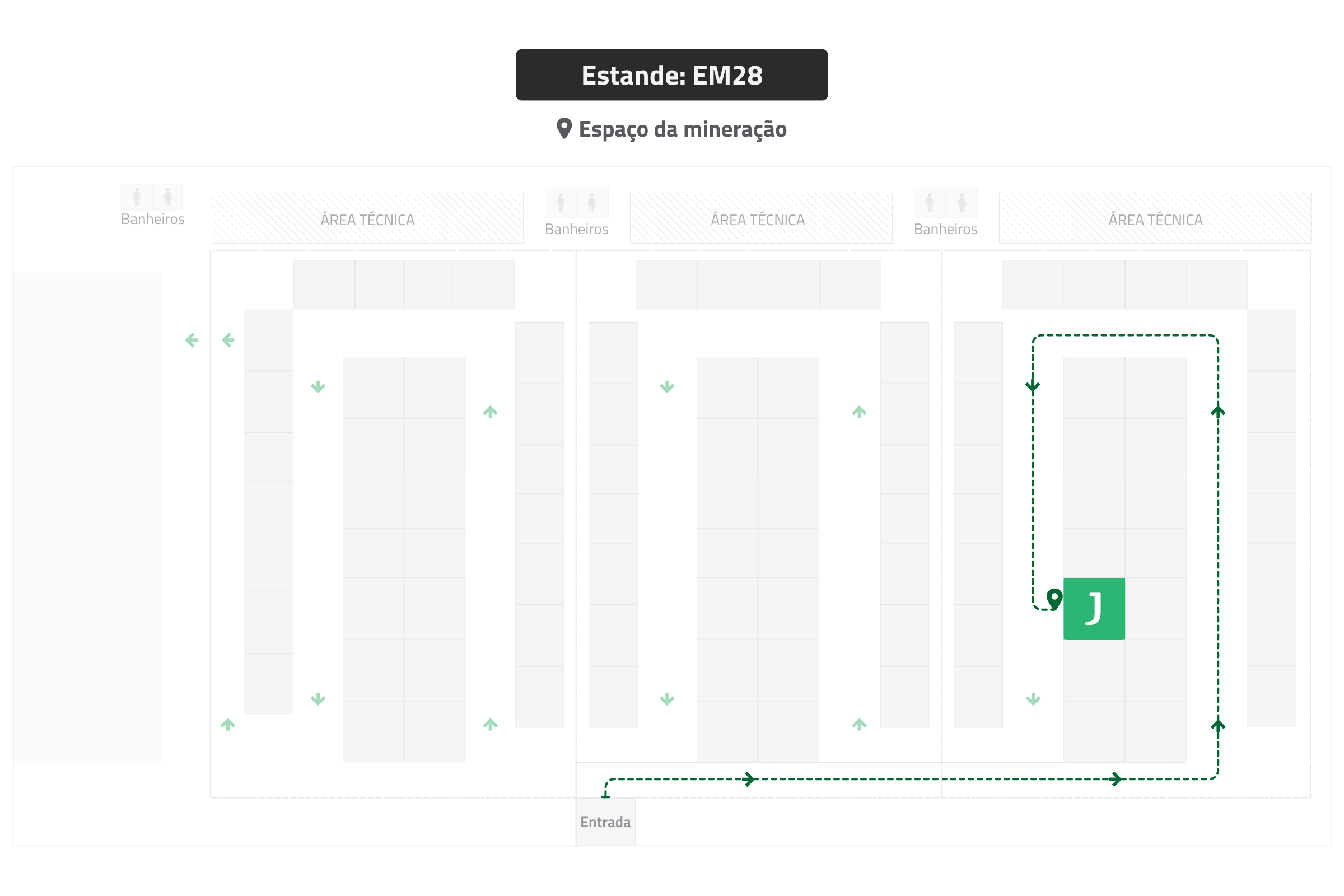Screen dimensions: 1344x896
Task: Select the right-most ÁREA TÉCNICA zone
Action: tap(1154, 218)
